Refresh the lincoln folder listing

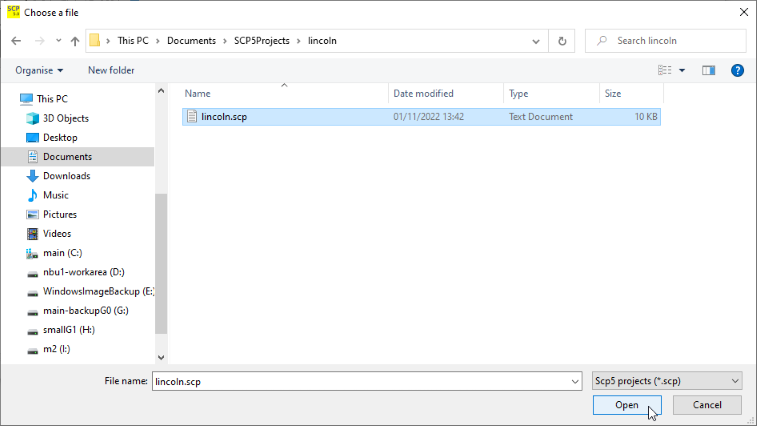point(563,41)
